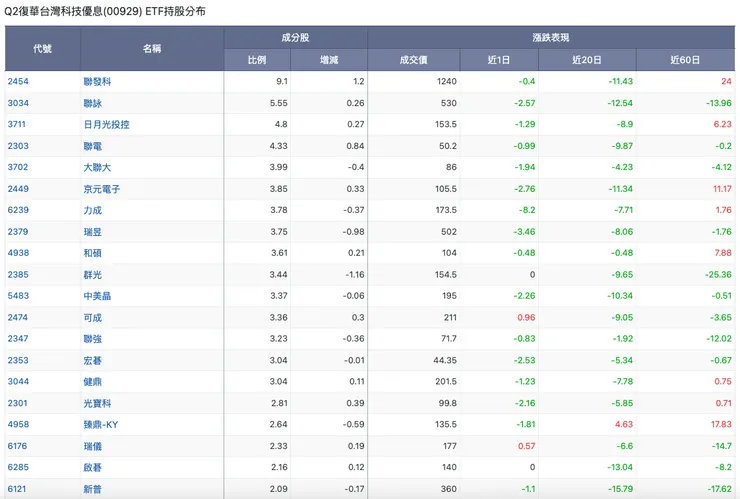Open stock code link 6285
740x499 pixels.
(x=18, y=467)
